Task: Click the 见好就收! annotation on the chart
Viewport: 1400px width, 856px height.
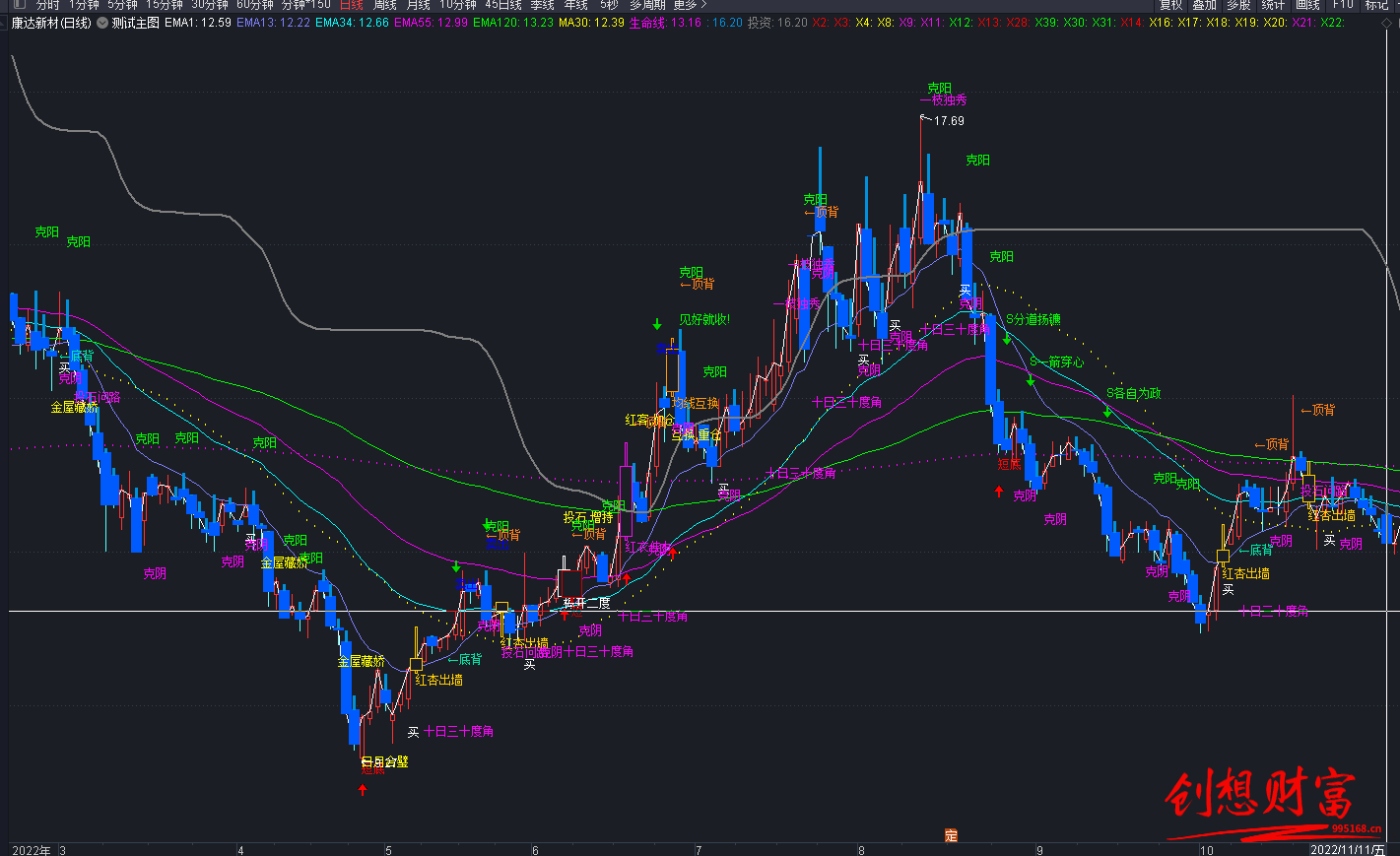Action: pyautogui.click(x=704, y=320)
